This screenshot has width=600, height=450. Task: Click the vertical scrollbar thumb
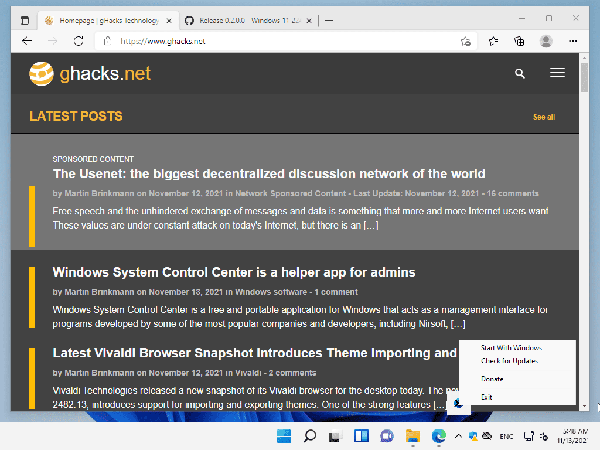584,78
